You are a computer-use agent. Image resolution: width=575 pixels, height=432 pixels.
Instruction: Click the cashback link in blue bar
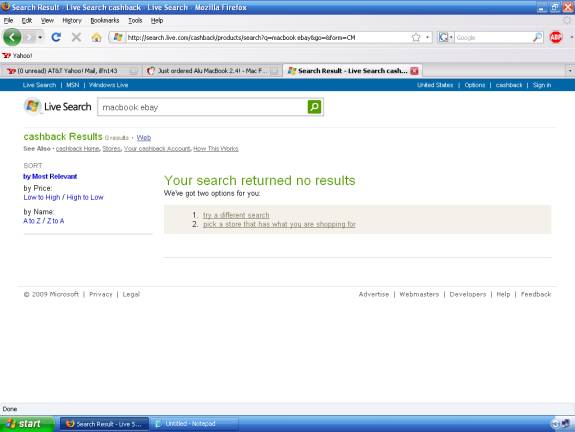click(x=509, y=85)
